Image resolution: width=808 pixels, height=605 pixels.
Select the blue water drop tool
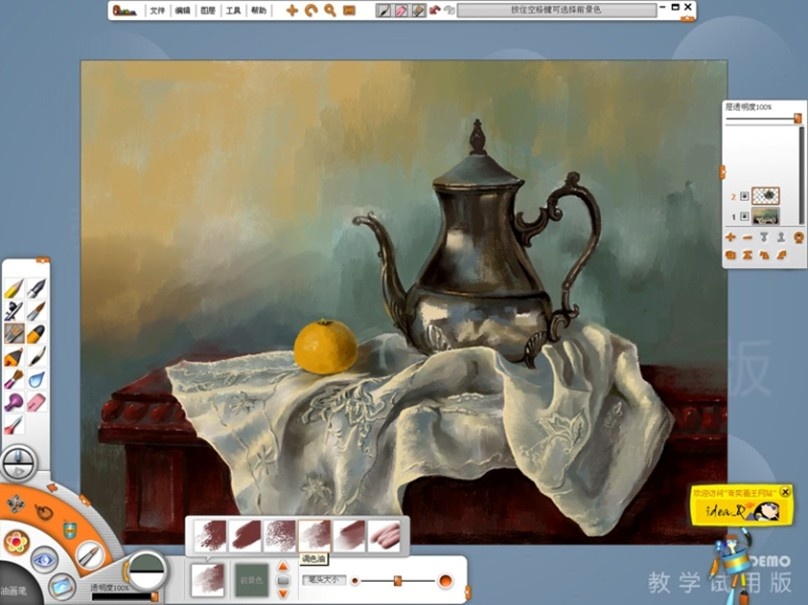coord(36,379)
